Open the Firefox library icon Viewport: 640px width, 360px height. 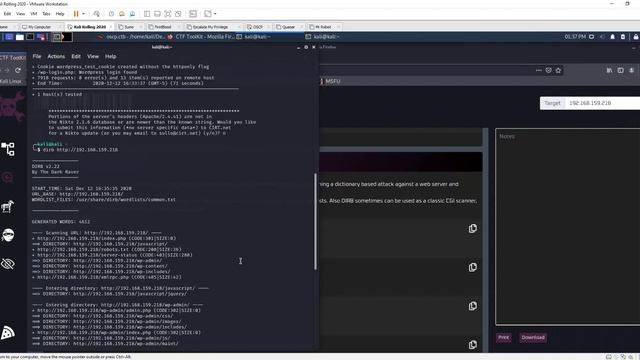[x=609, y=70]
